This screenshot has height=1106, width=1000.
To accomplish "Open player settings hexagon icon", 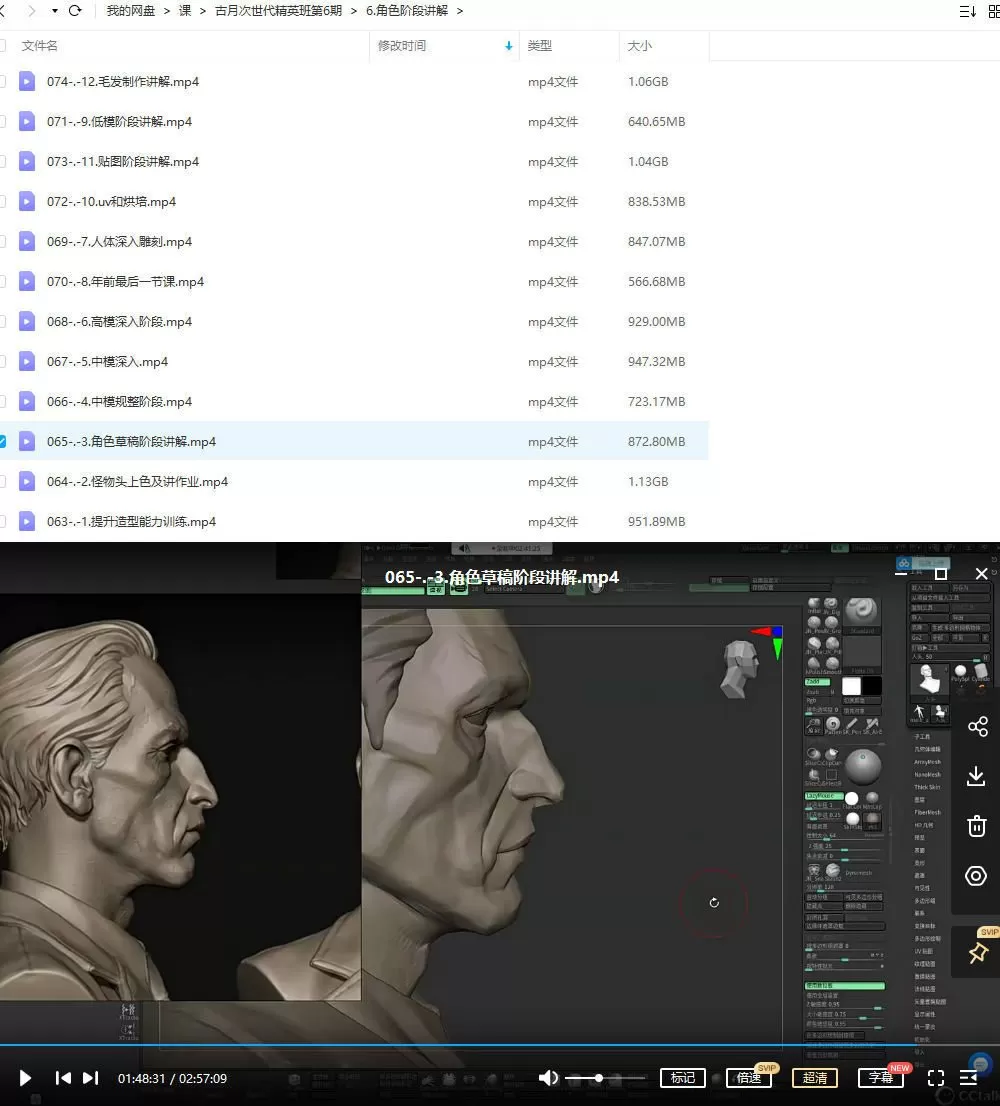I will coord(977,877).
